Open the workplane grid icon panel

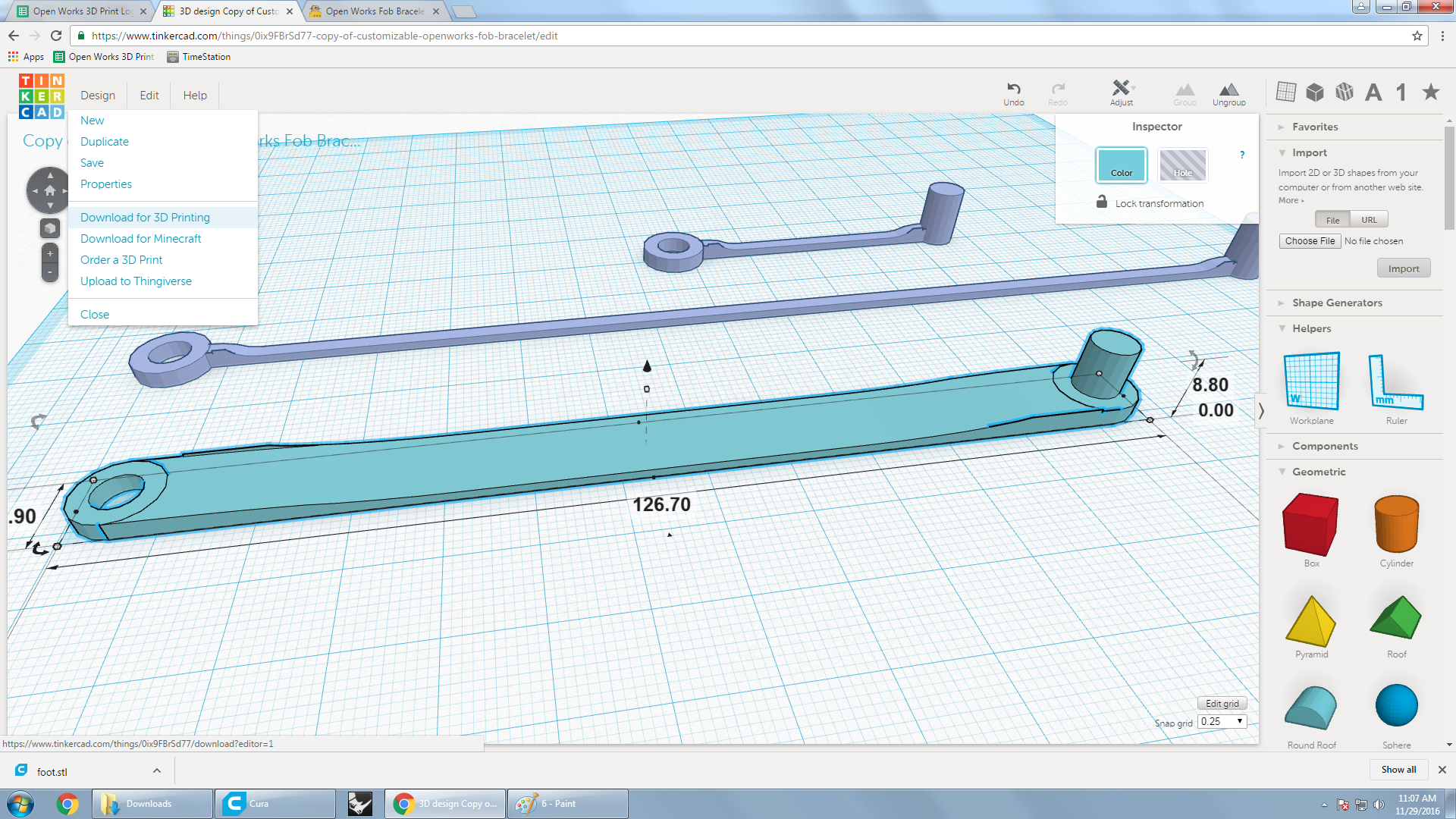pyautogui.click(x=1286, y=92)
